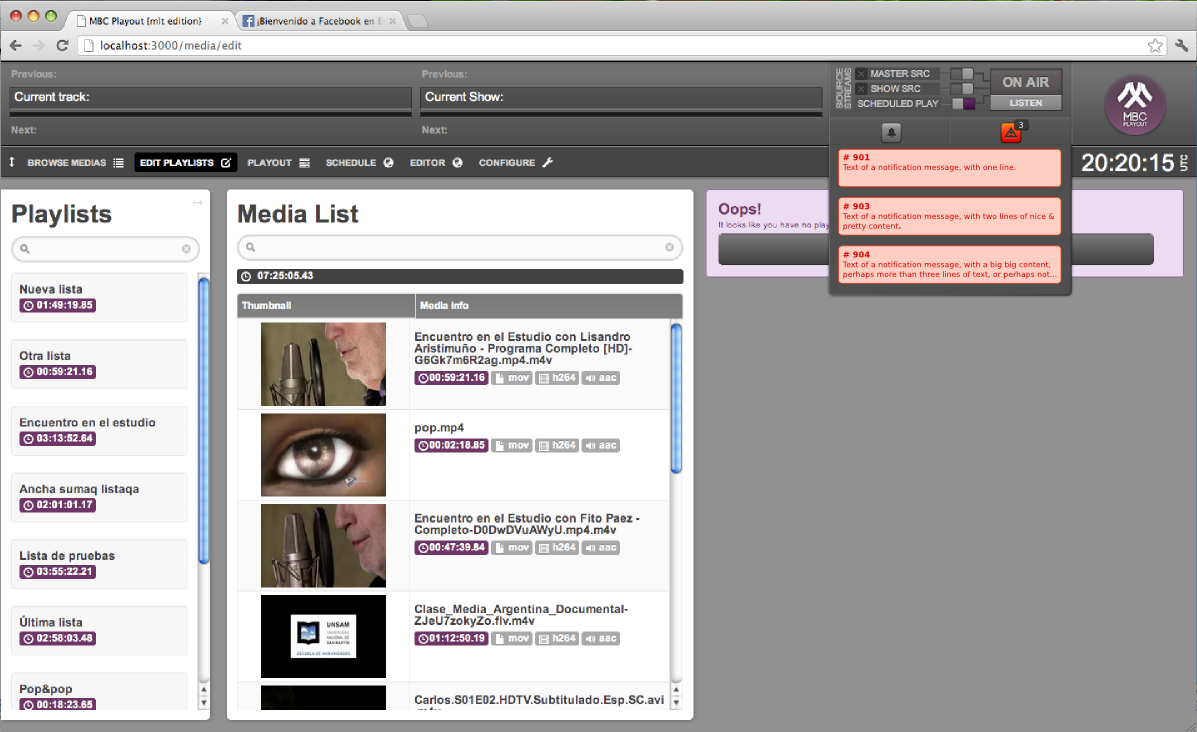
Task: Open the BROWSE MEDIAS menu
Action: pos(75,163)
